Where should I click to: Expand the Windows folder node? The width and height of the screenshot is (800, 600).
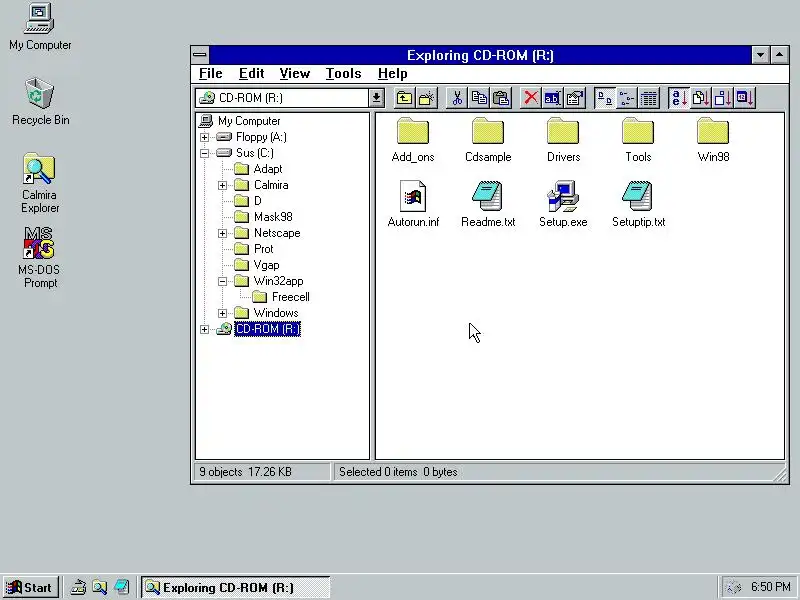222,313
